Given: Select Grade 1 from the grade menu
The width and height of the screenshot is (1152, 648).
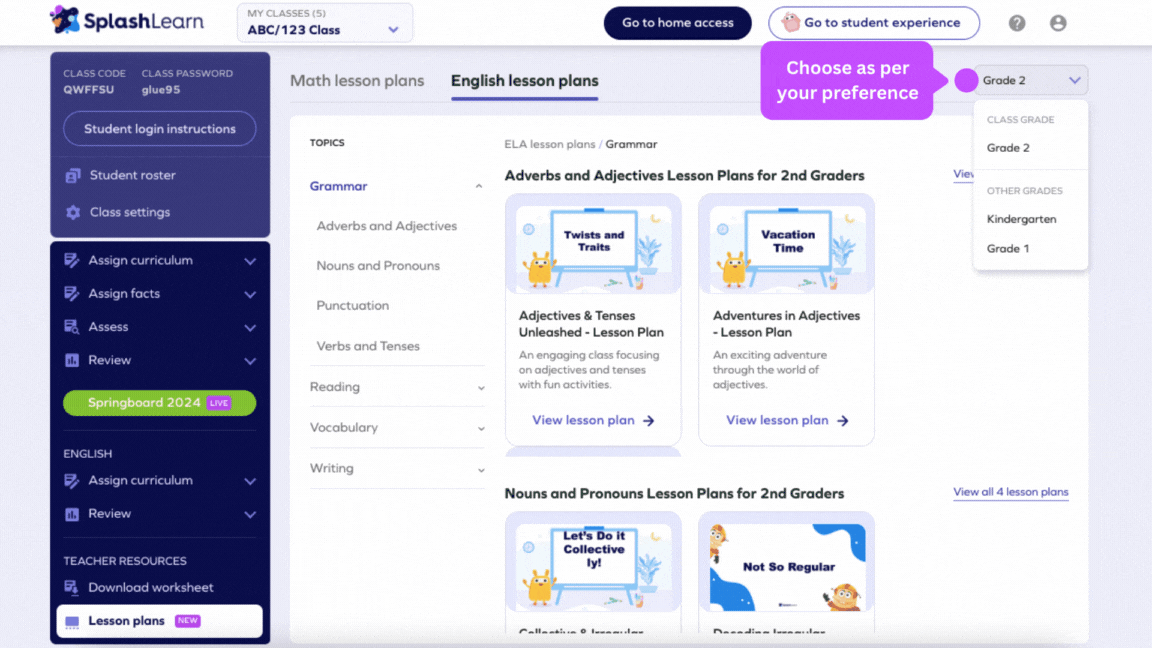Looking at the screenshot, I should (x=1006, y=248).
